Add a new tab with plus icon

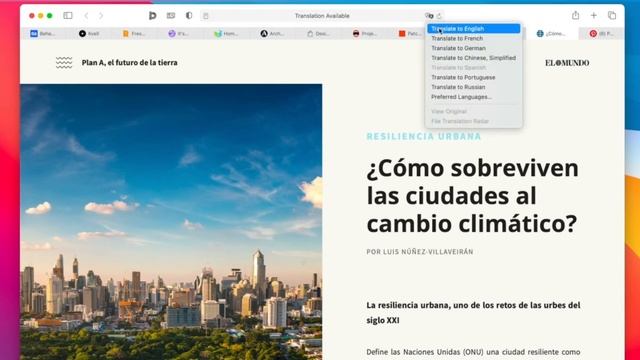(x=593, y=16)
